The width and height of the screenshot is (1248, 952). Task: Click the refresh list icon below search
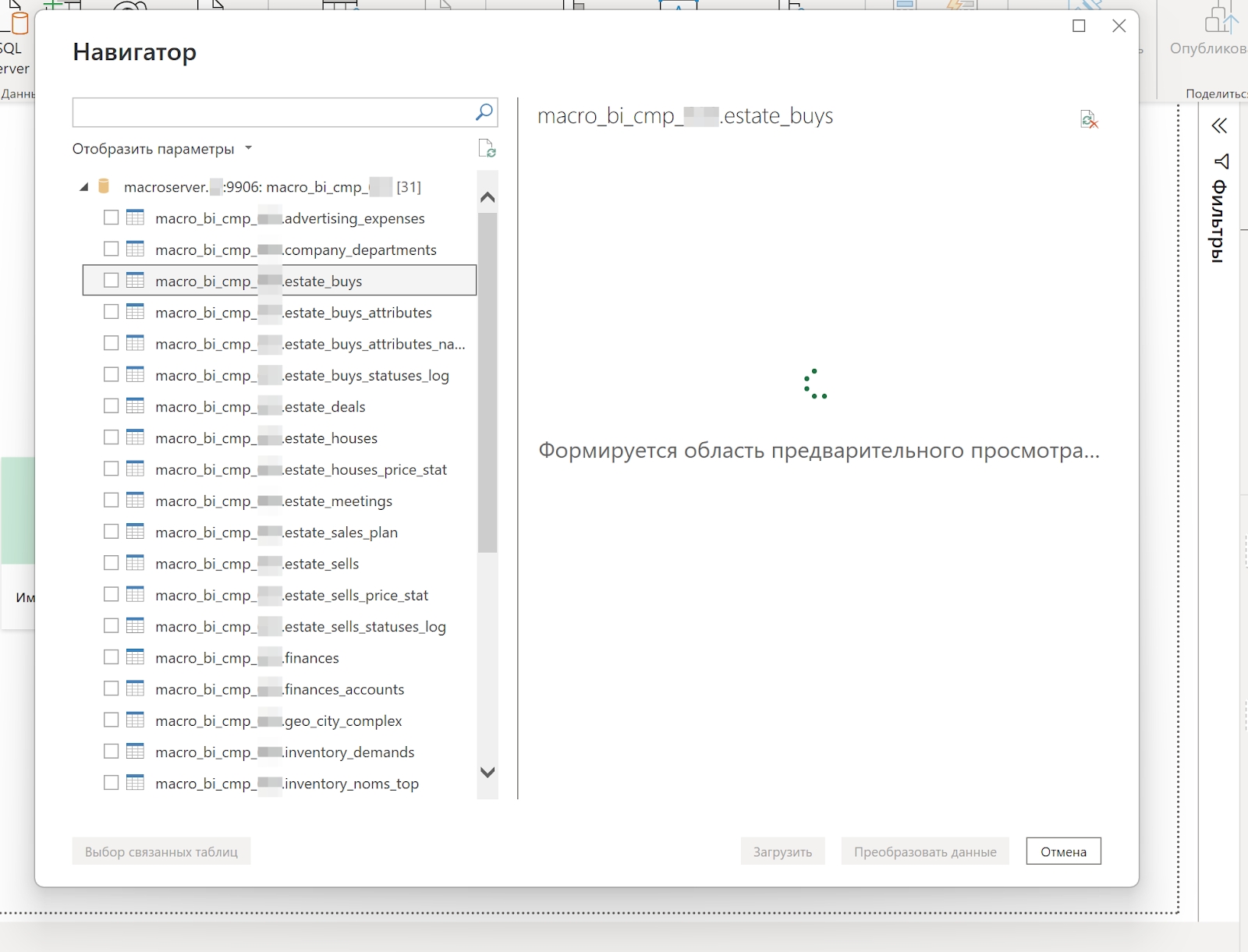(487, 148)
